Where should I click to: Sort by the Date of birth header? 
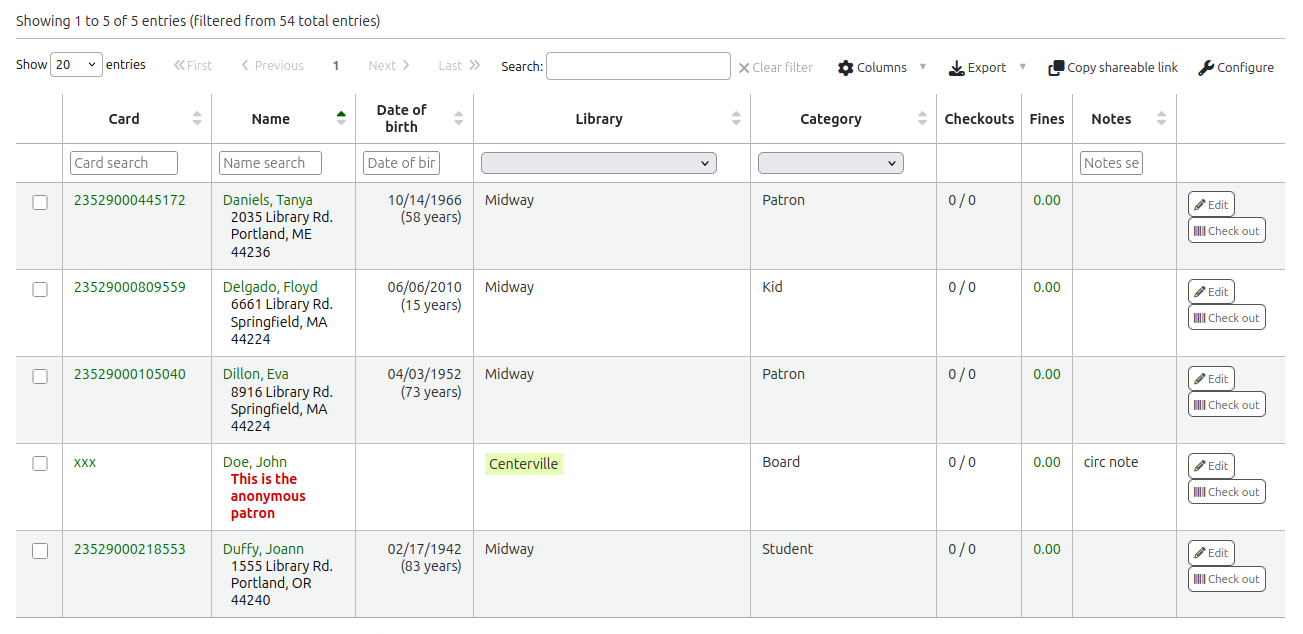click(x=402, y=118)
